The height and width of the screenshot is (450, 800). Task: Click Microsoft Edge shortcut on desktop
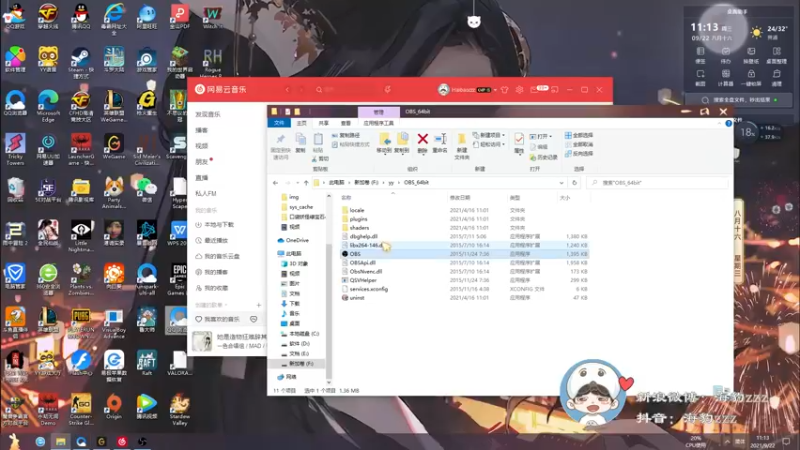point(48,107)
